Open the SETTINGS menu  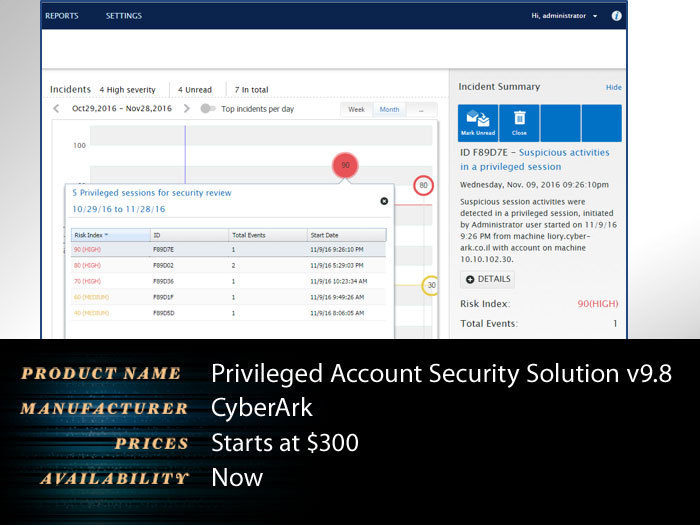coord(124,16)
